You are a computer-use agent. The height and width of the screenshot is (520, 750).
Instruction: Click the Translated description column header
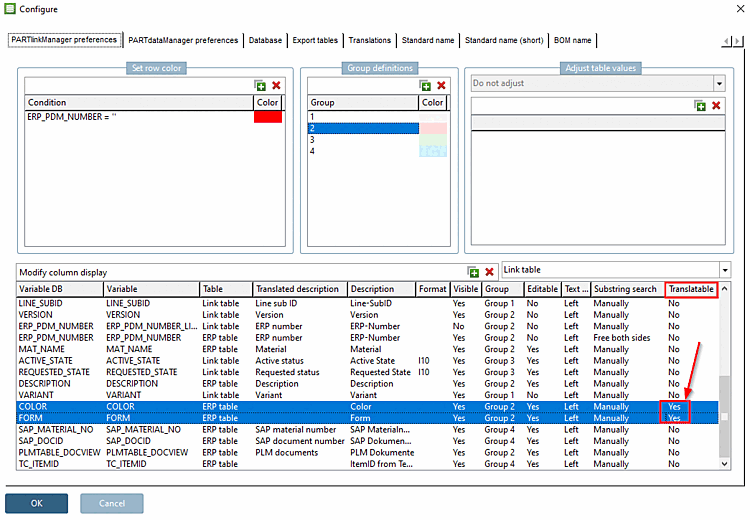[299, 289]
